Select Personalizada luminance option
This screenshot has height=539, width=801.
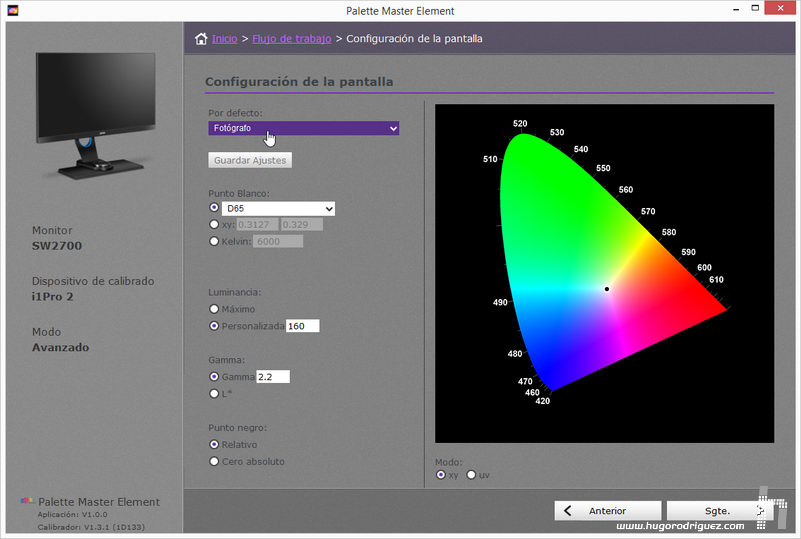click(x=214, y=326)
